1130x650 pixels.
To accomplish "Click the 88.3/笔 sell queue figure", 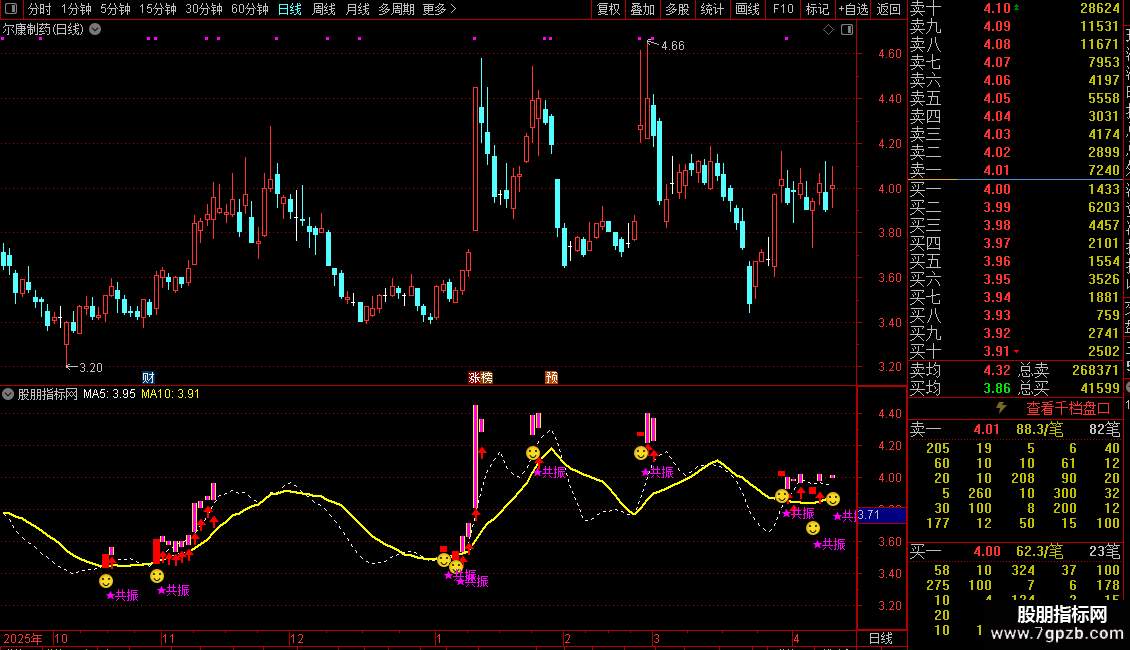I will (1039, 429).
